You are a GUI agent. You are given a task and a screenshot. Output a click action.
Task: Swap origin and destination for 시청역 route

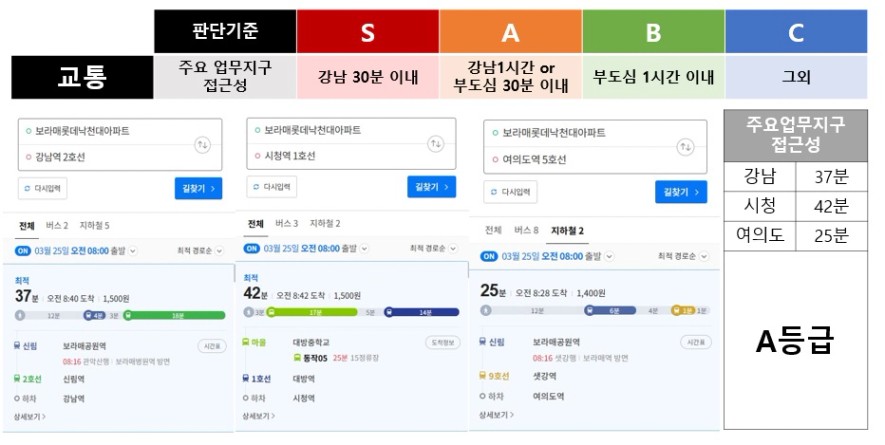(435, 143)
